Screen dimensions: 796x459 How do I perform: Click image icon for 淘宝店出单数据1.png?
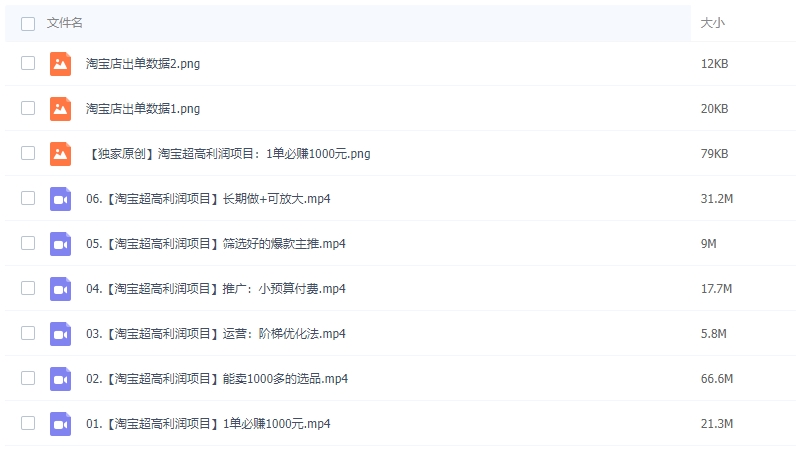(60, 109)
